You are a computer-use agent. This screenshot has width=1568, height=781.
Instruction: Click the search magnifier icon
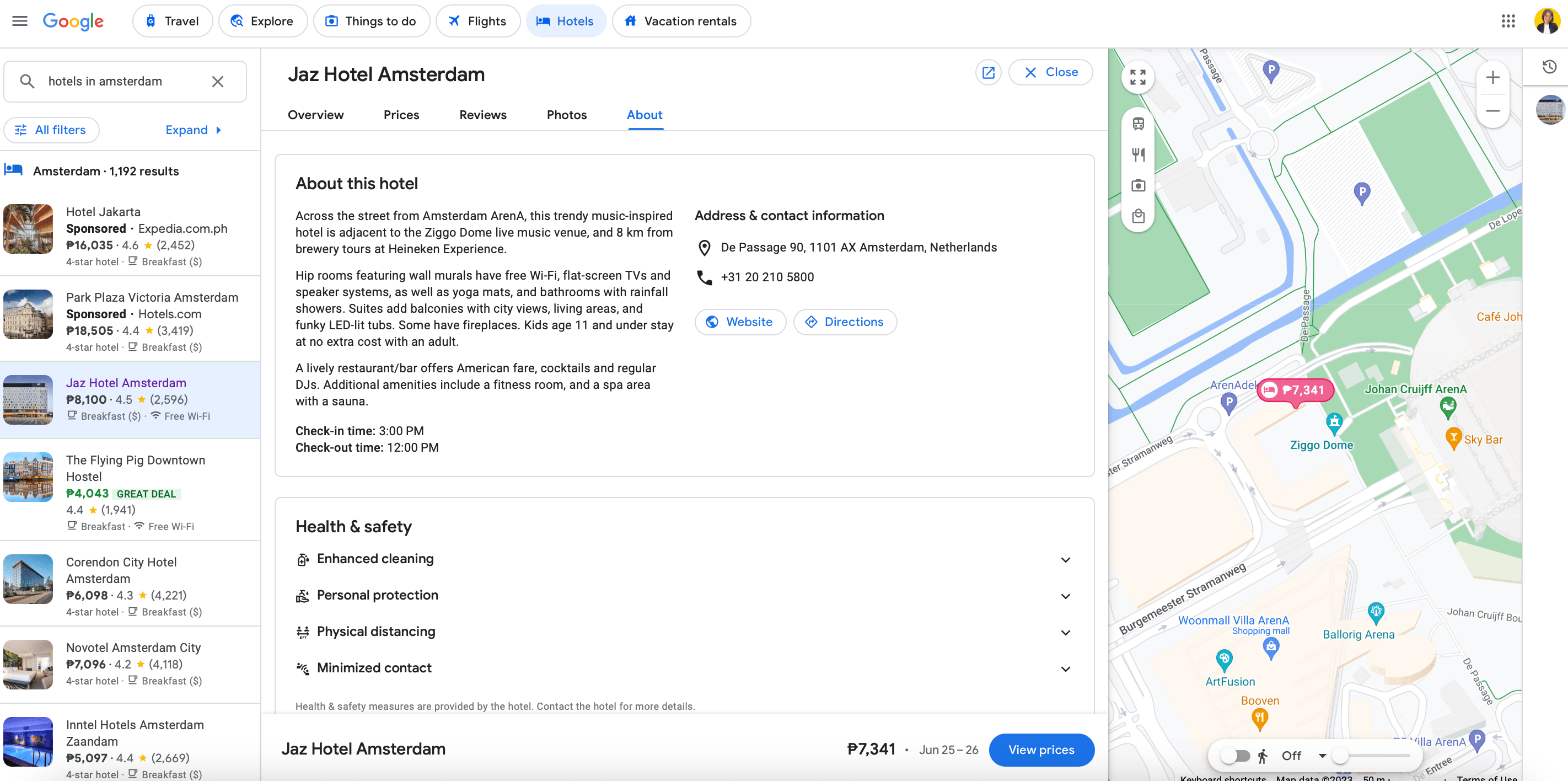pyautogui.click(x=27, y=82)
